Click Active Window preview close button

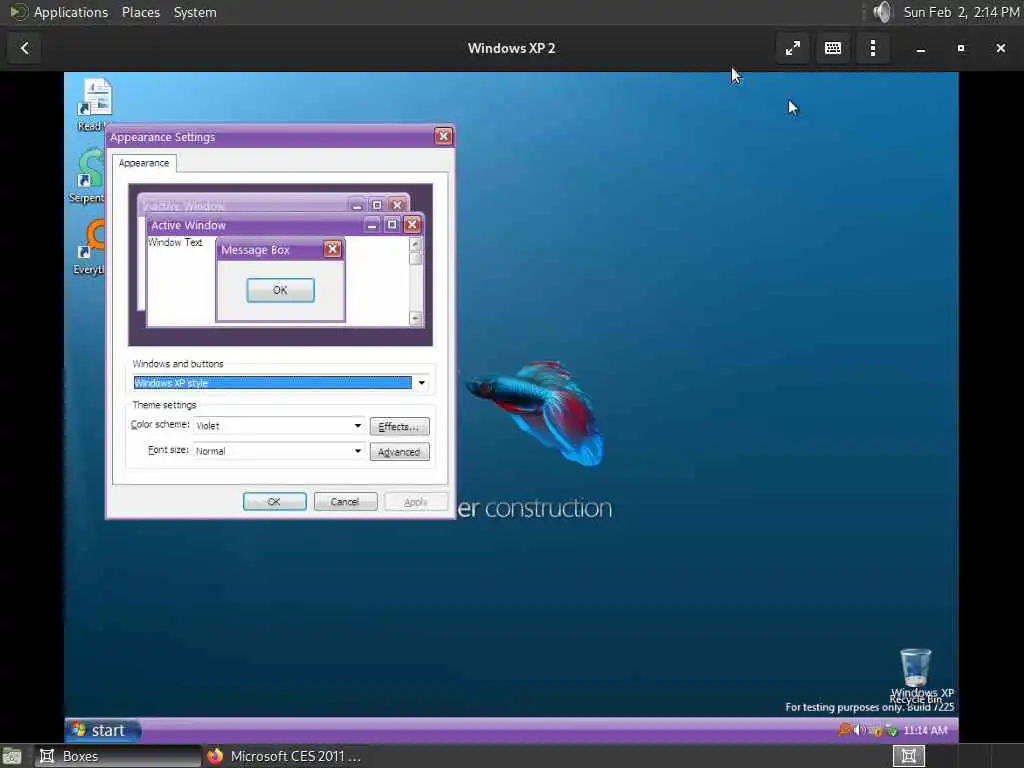tap(412, 225)
